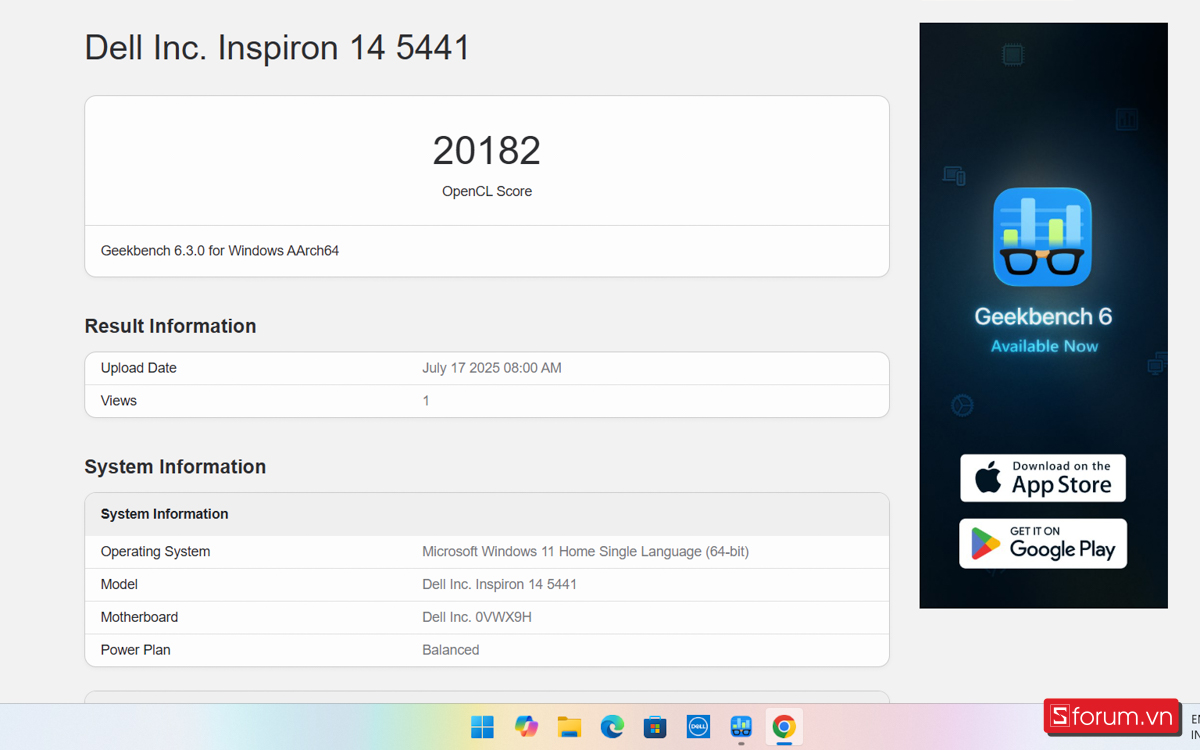The image size is (1200, 750).
Task: Click the Views count value '1'
Action: click(426, 401)
